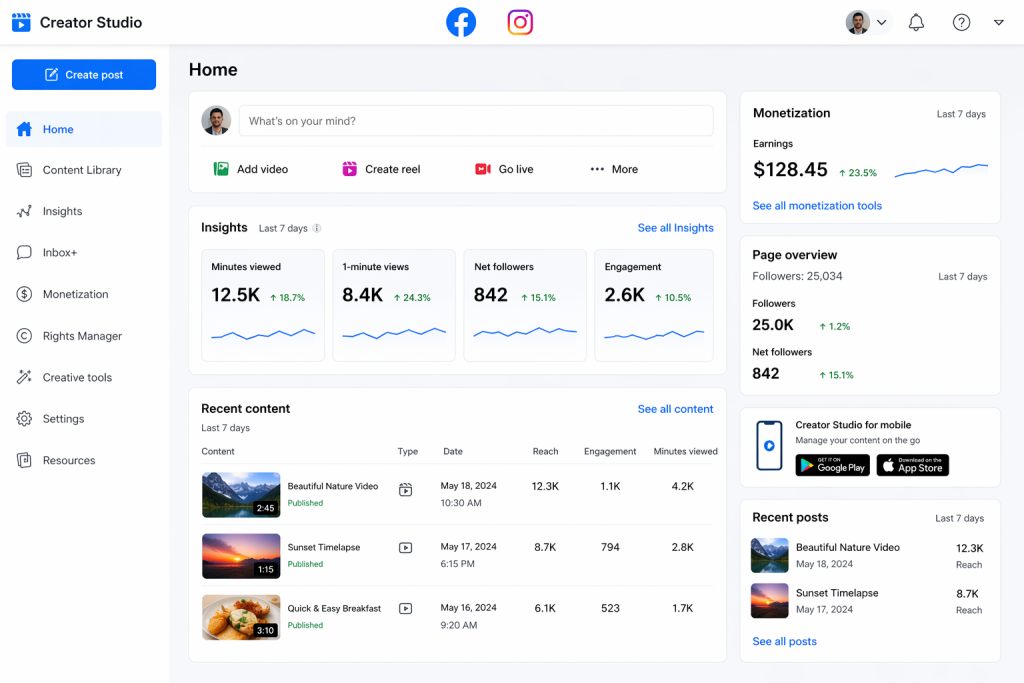Click the Inbox+ chat bubble icon
Screen dimensions: 1024x683
[24, 253]
